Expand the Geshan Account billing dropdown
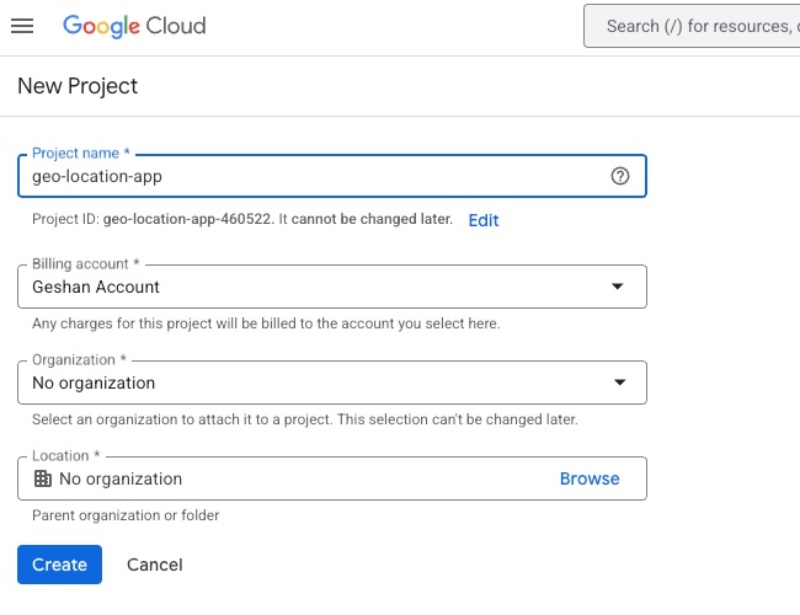 [621, 286]
